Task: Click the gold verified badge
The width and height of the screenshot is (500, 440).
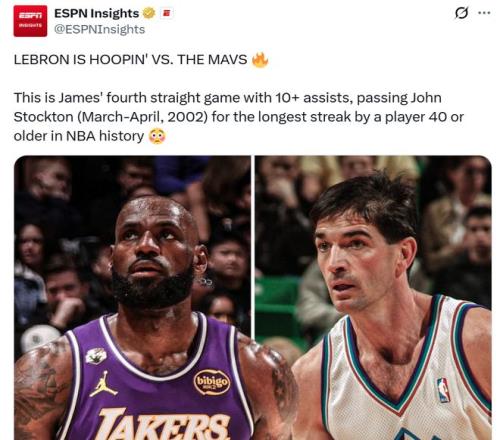Action: [x=149, y=13]
